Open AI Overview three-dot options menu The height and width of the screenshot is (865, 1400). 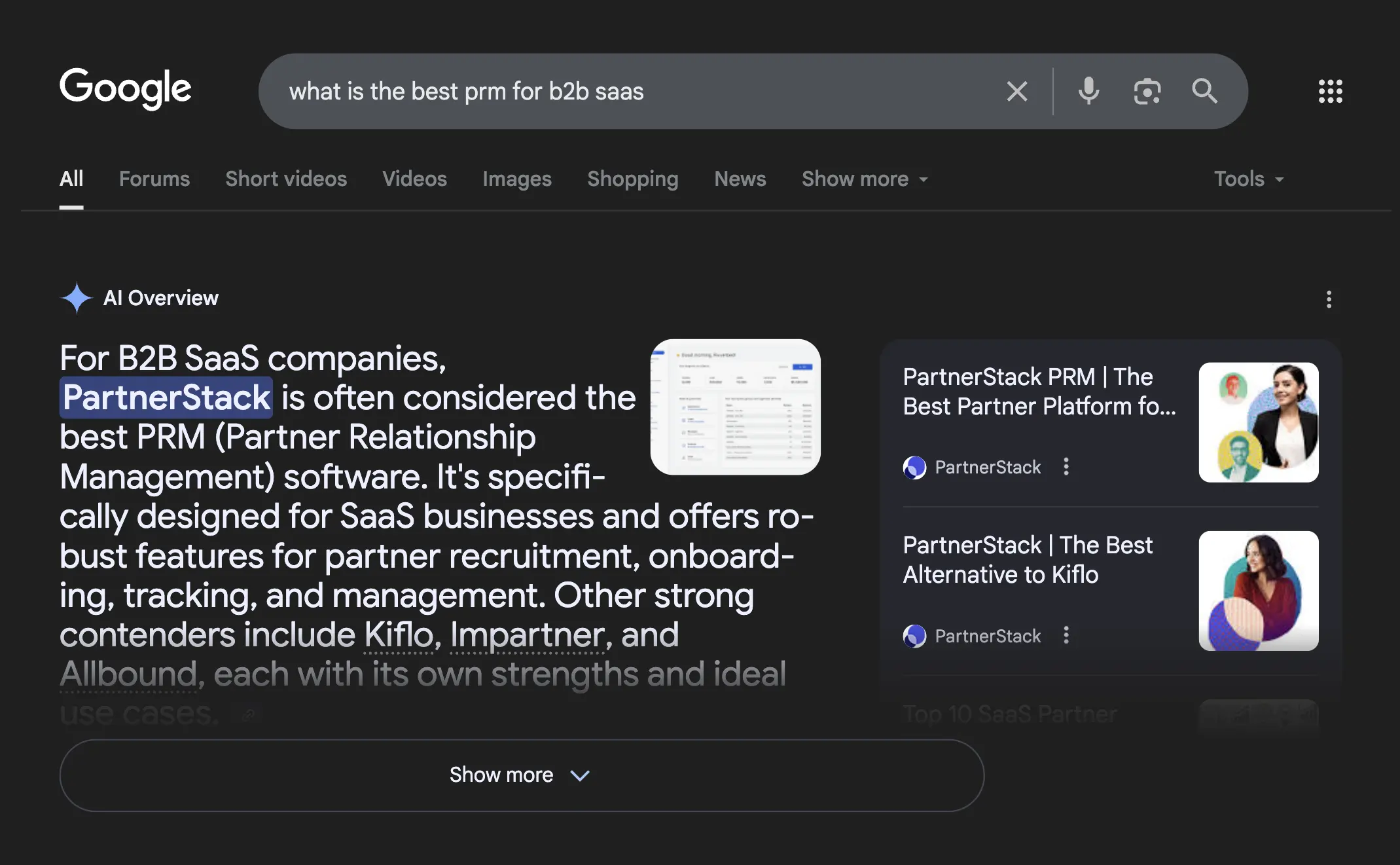tap(1329, 299)
